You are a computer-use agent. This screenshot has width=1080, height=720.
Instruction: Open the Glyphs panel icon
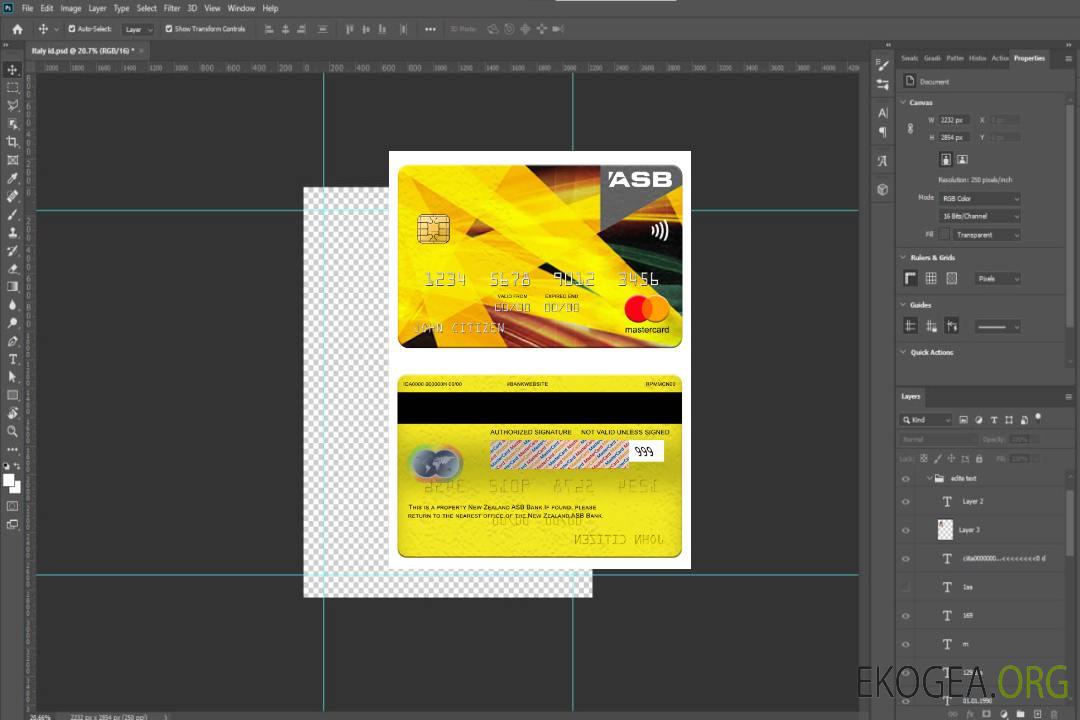(x=883, y=161)
